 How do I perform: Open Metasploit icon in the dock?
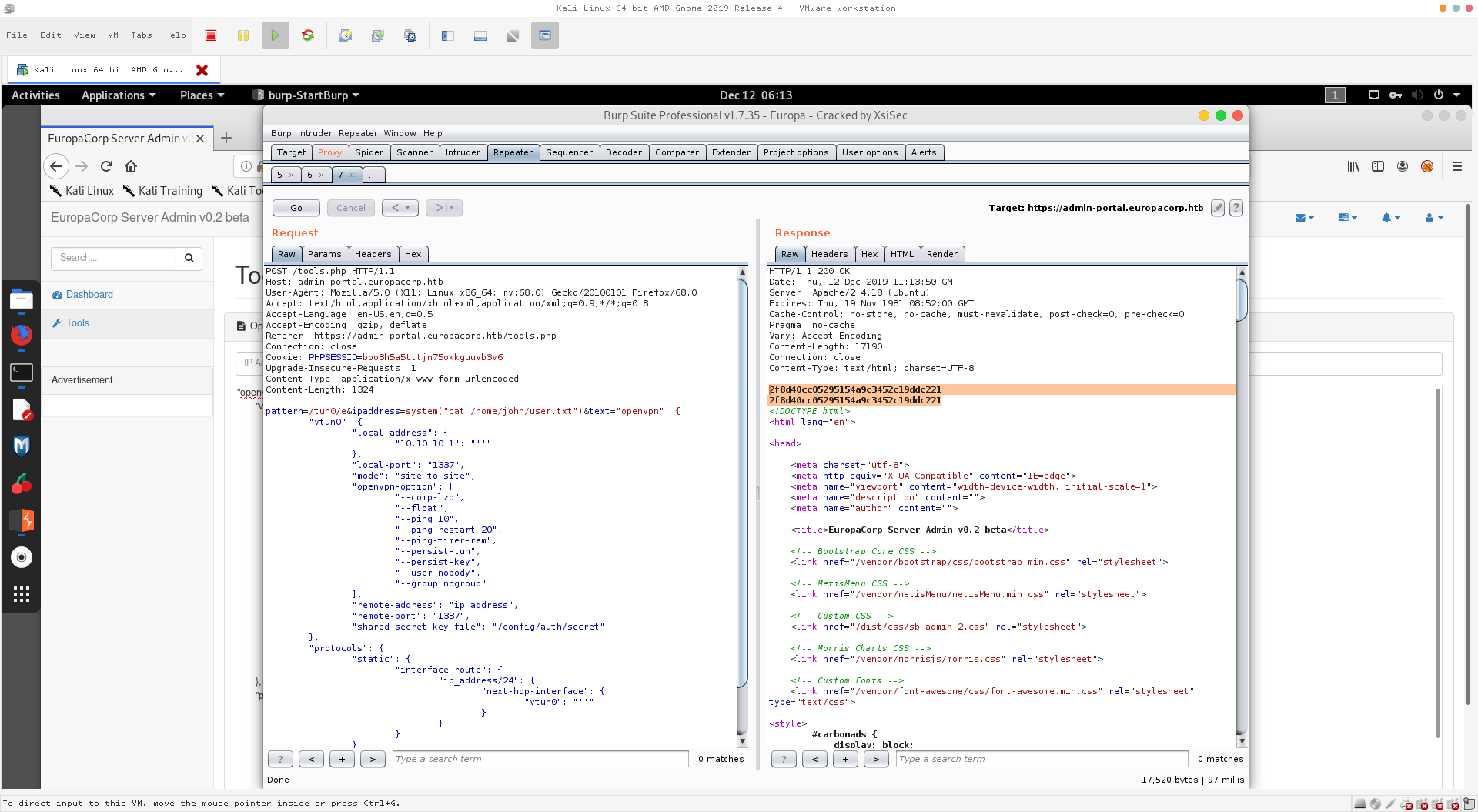[x=22, y=446]
